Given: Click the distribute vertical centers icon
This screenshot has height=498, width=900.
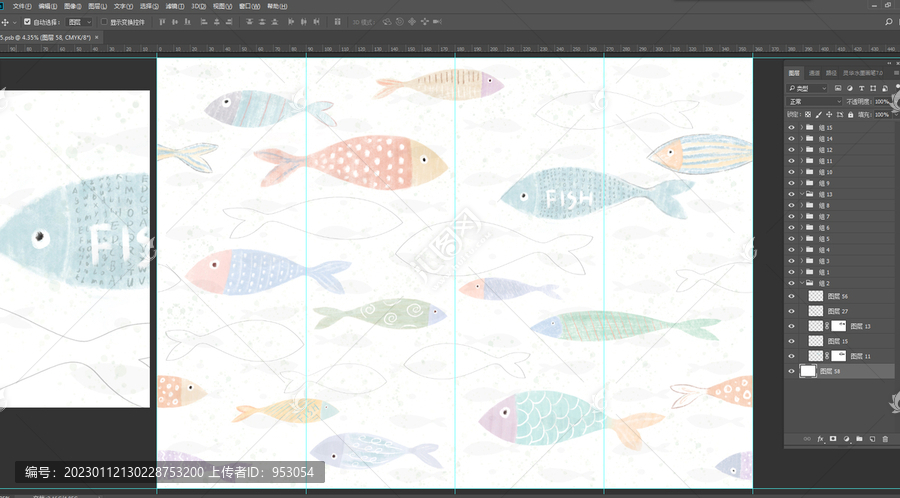Looking at the screenshot, I should (262, 22).
